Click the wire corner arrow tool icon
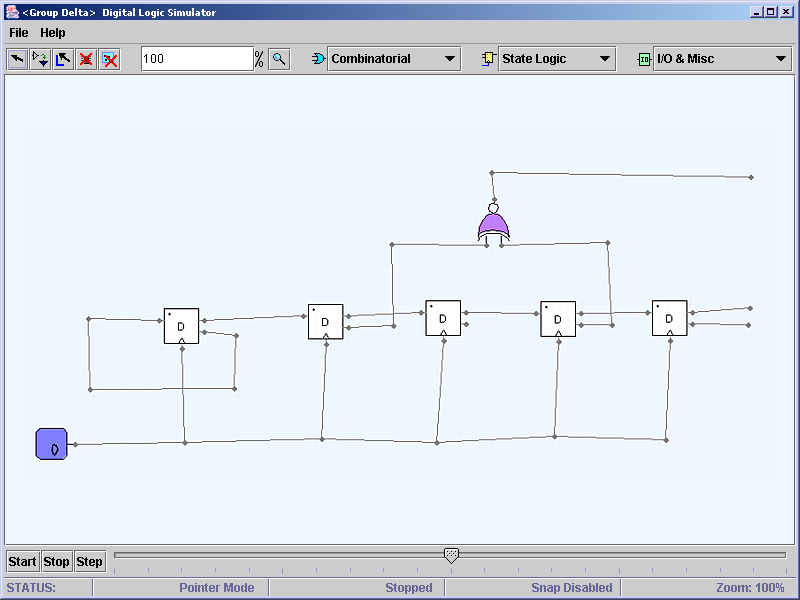800x600 pixels. tap(64, 59)
